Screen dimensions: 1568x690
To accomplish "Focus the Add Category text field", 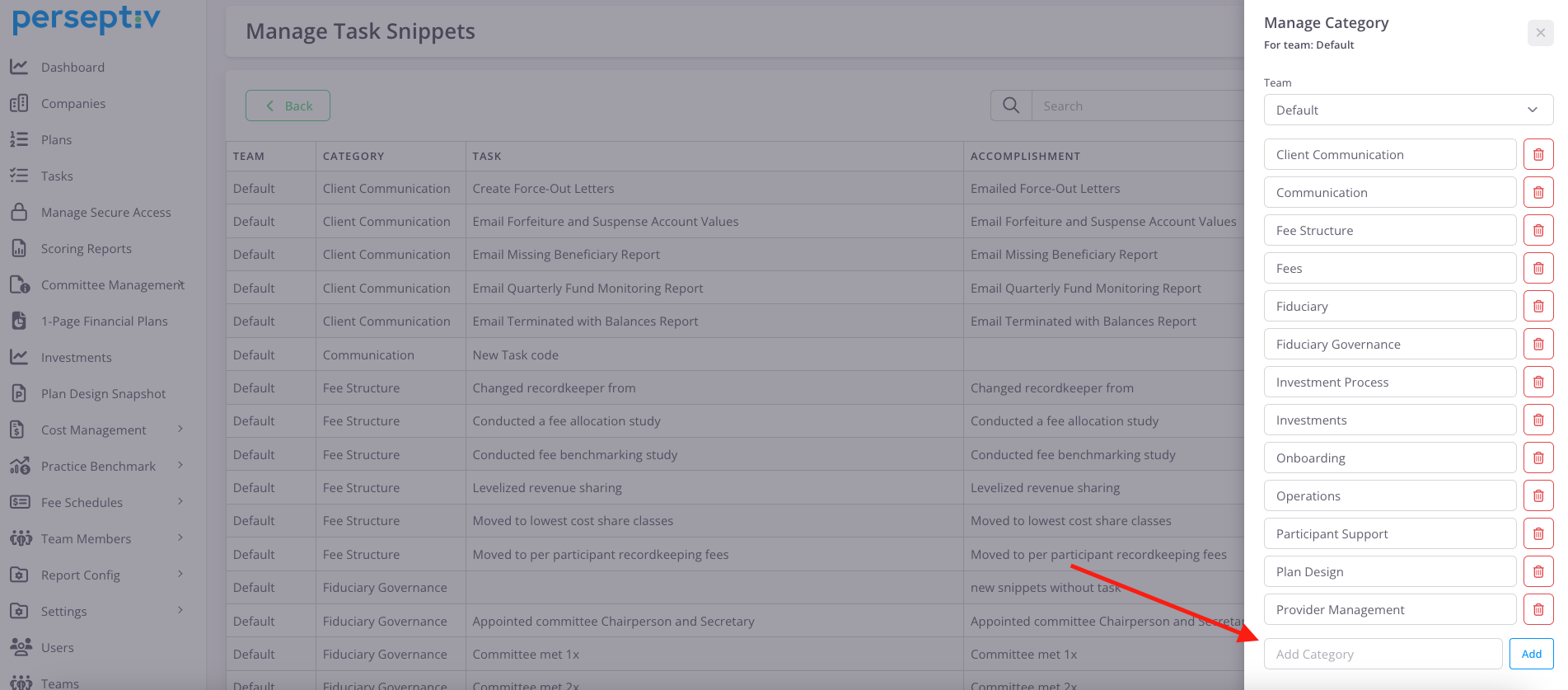I will click(1383, 655).
